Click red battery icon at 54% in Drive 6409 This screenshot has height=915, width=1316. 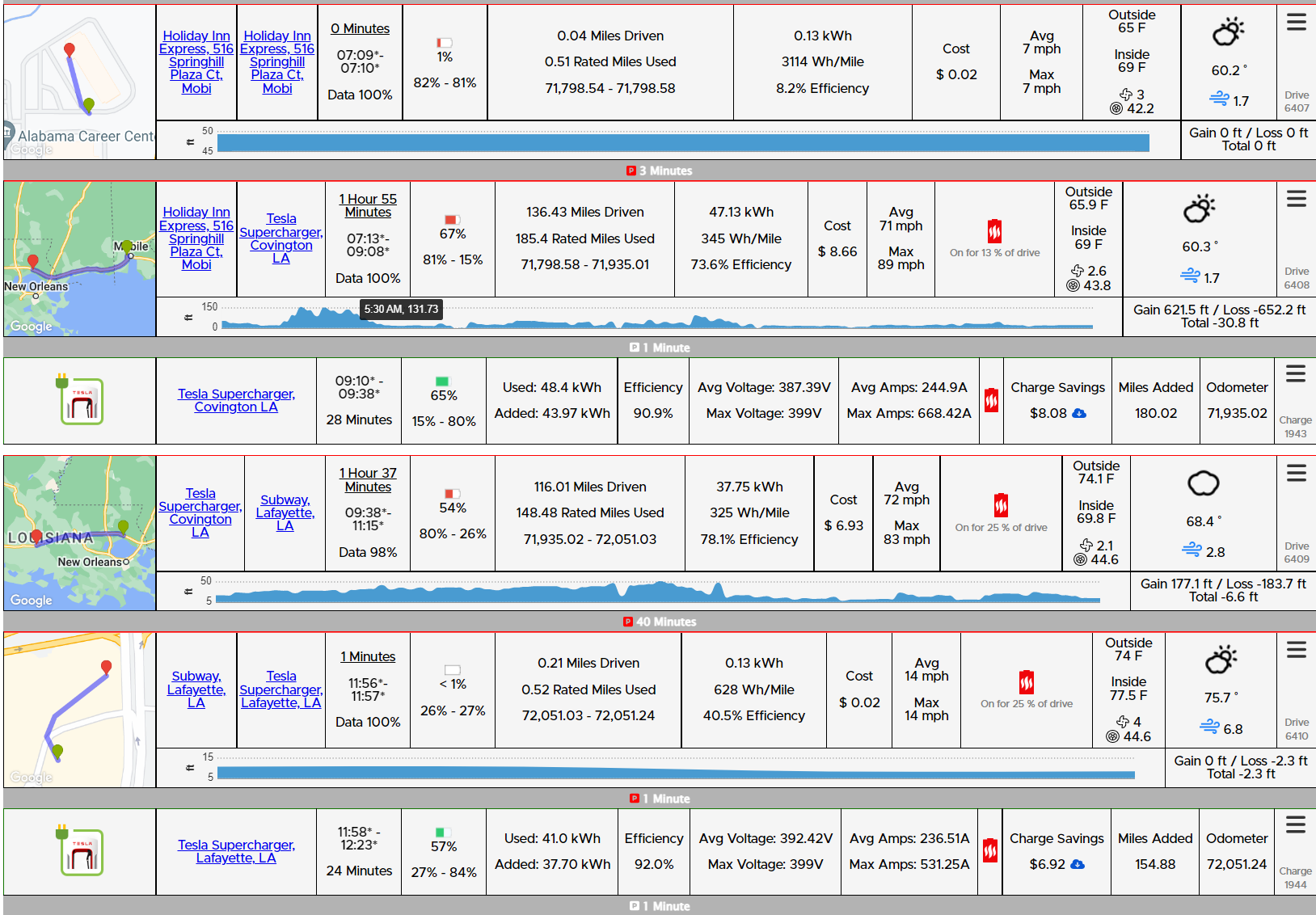tap(453, 494)
